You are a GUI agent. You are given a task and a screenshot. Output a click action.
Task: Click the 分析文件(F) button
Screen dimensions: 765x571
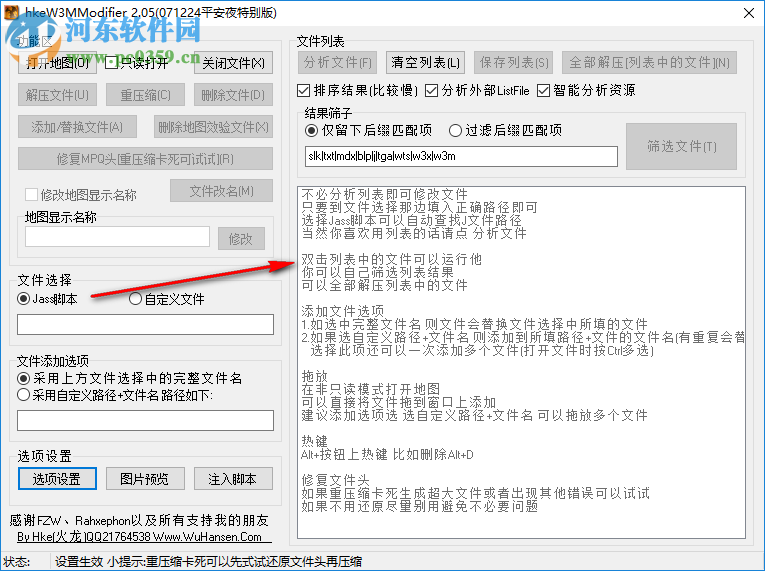point(338,62)
